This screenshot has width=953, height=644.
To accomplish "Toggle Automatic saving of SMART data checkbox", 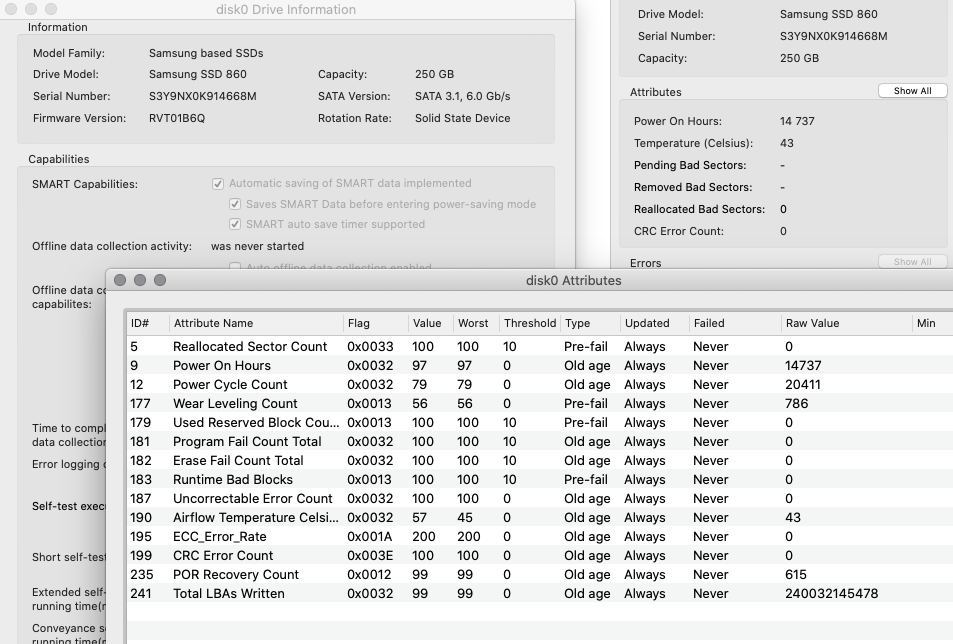I will 218,183.
